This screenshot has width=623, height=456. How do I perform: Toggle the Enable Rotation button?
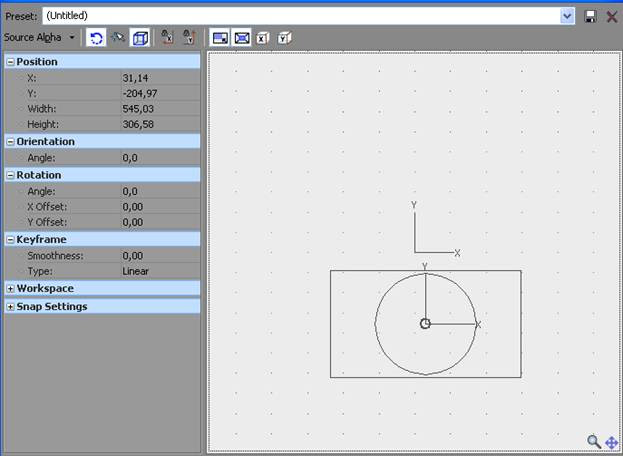[96, 38]
